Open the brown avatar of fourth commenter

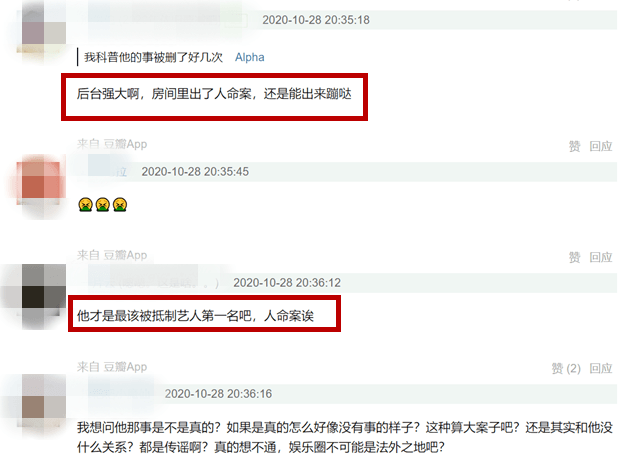pyautogui.click(x=41, y=401)
